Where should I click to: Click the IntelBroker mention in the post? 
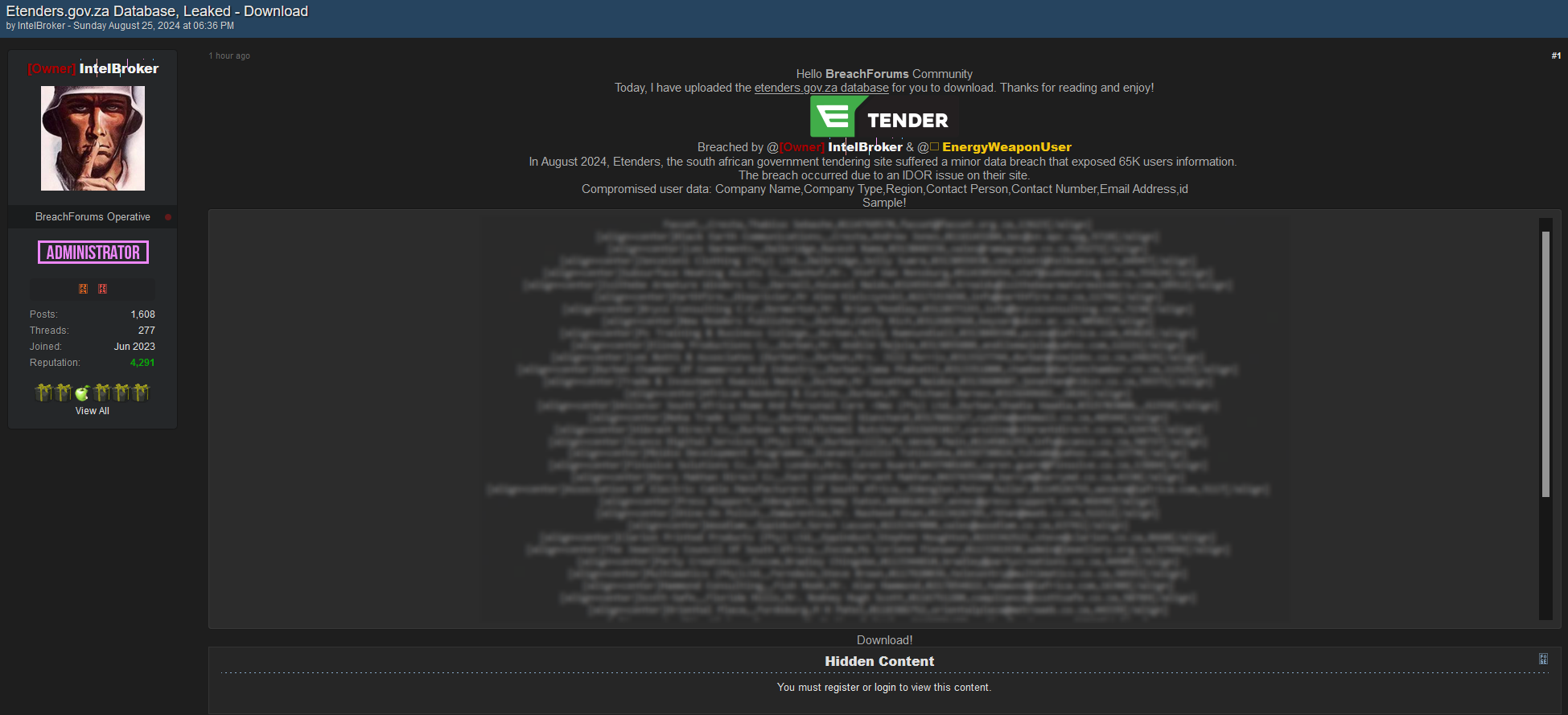[865, 147]
